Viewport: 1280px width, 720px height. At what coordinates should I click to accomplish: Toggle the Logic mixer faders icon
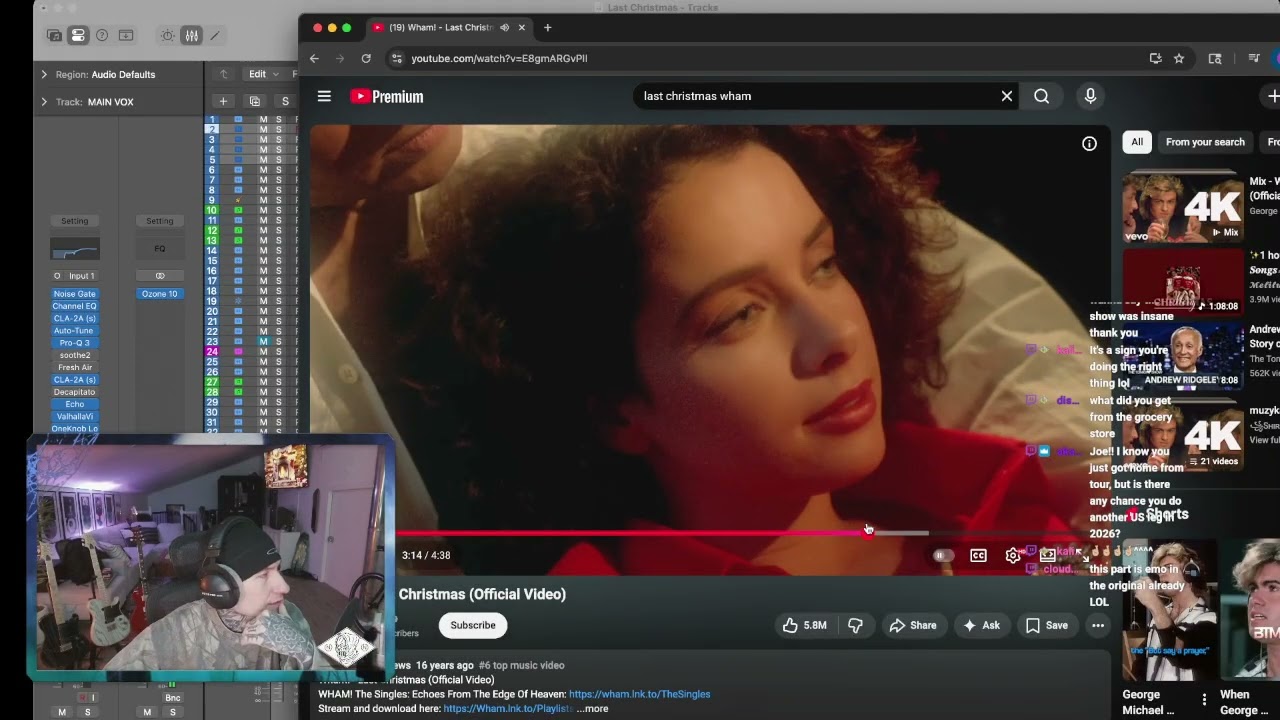point(191,36)
